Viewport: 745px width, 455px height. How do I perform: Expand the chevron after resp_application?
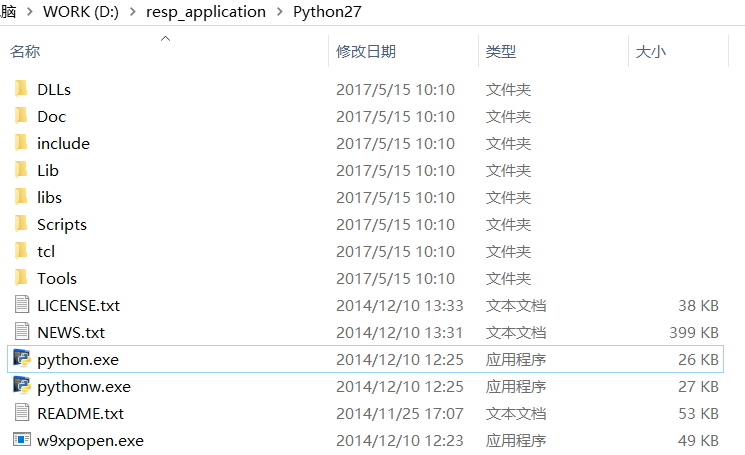[x=280, y=12]
